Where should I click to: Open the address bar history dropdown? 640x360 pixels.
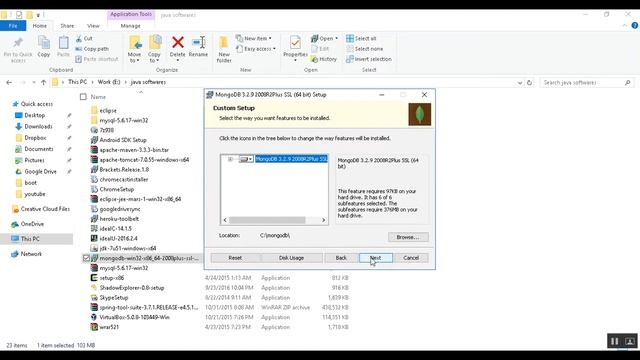520,82
